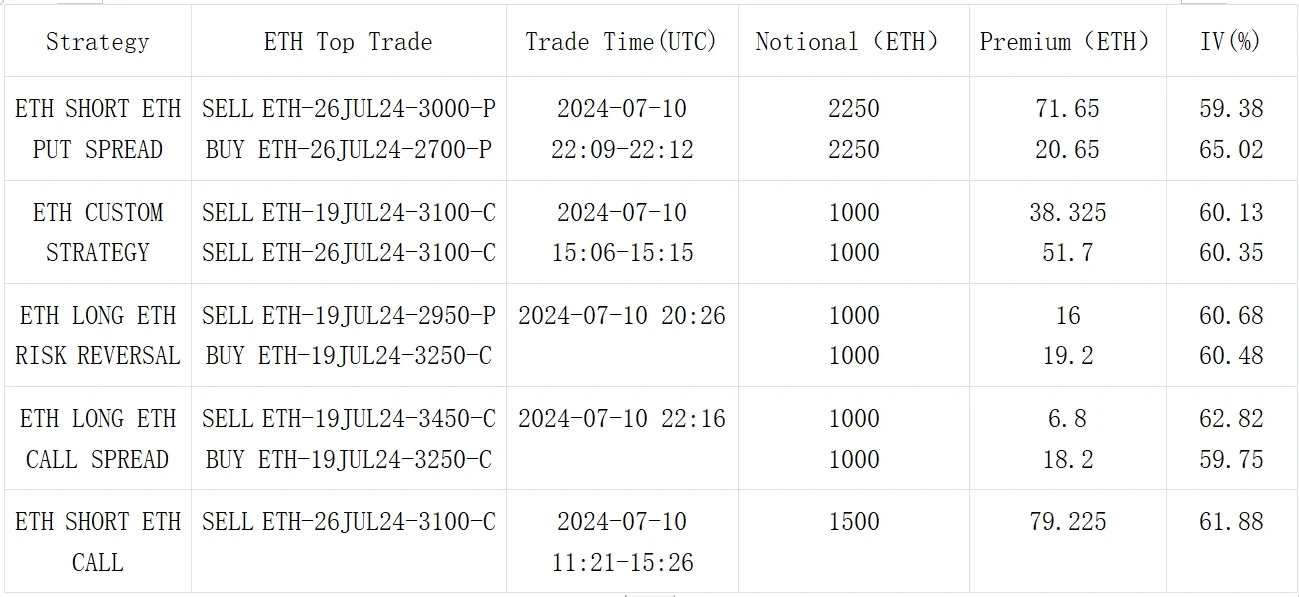Select the ETH LONG ETH RISK REVERSAL cell
The image size is (1299, 597).
(97, 336)
